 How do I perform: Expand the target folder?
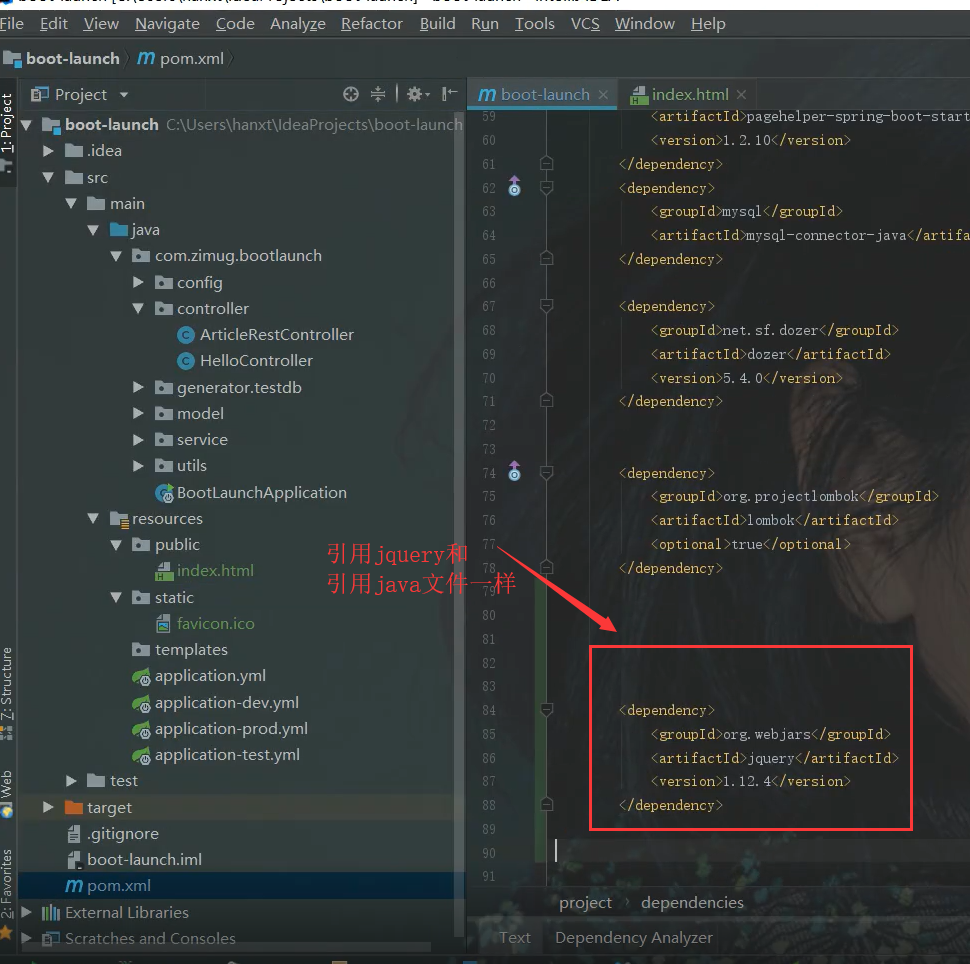[x=48, y=807]
